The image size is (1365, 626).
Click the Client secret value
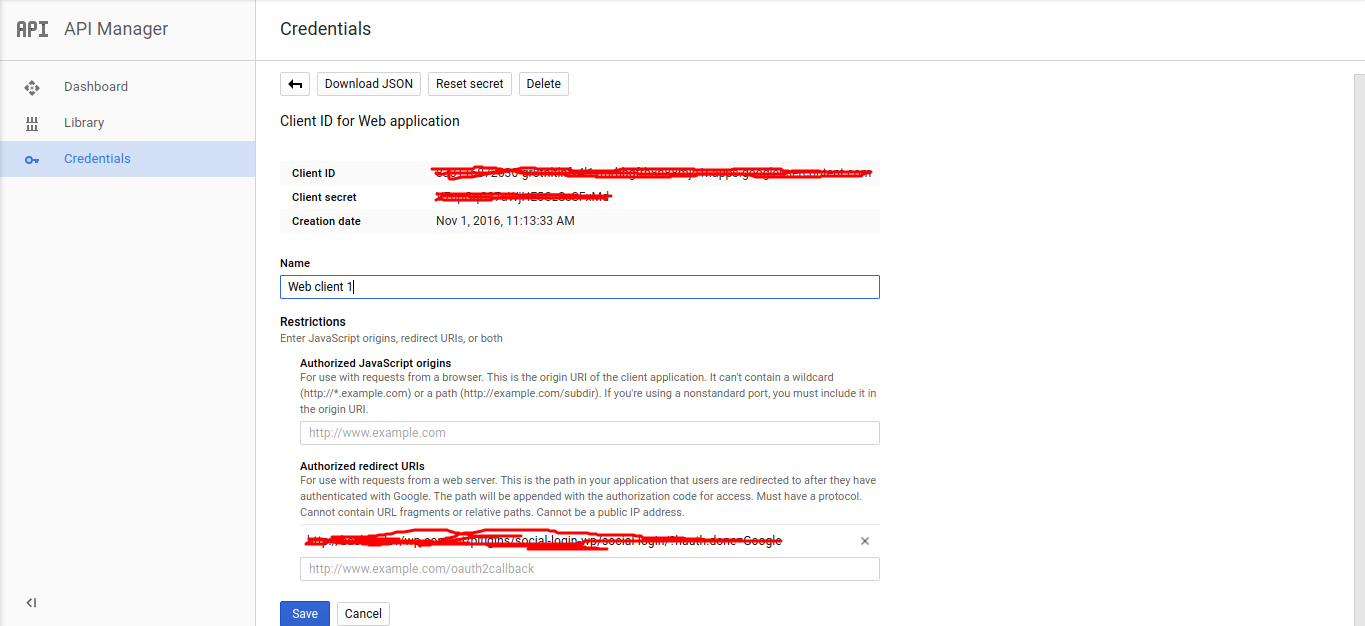tap(523, 197)
